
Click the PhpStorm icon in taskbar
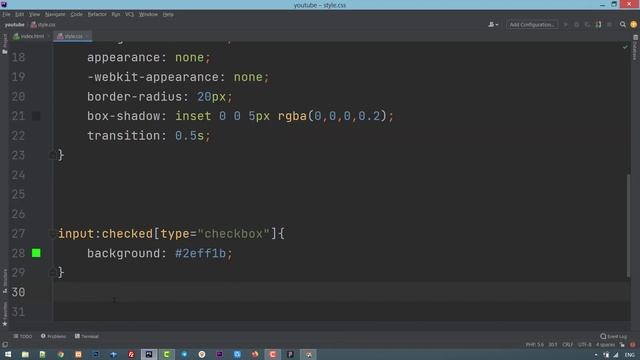coord(149,355)
